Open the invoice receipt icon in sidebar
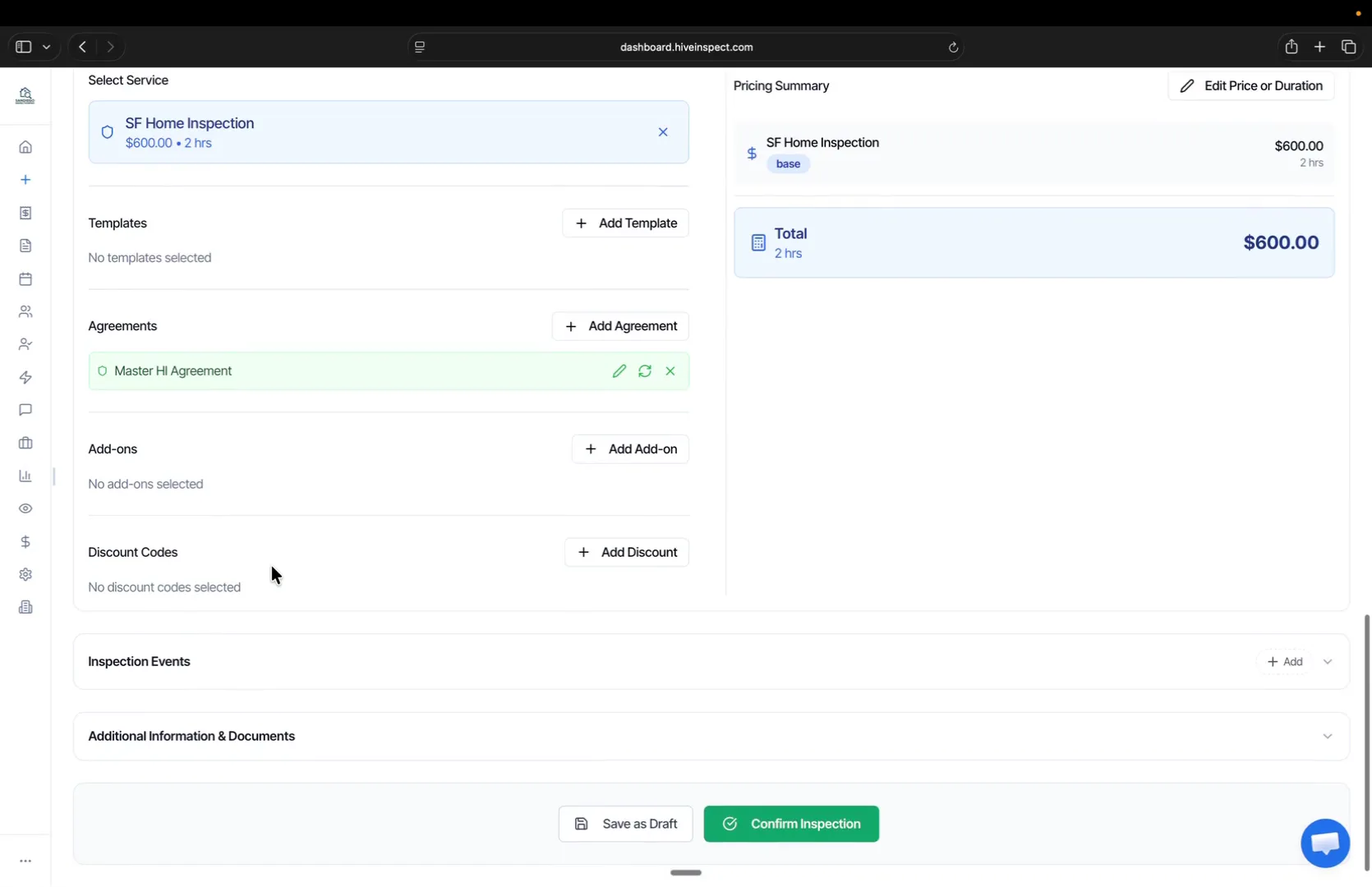 pos(25,213)
